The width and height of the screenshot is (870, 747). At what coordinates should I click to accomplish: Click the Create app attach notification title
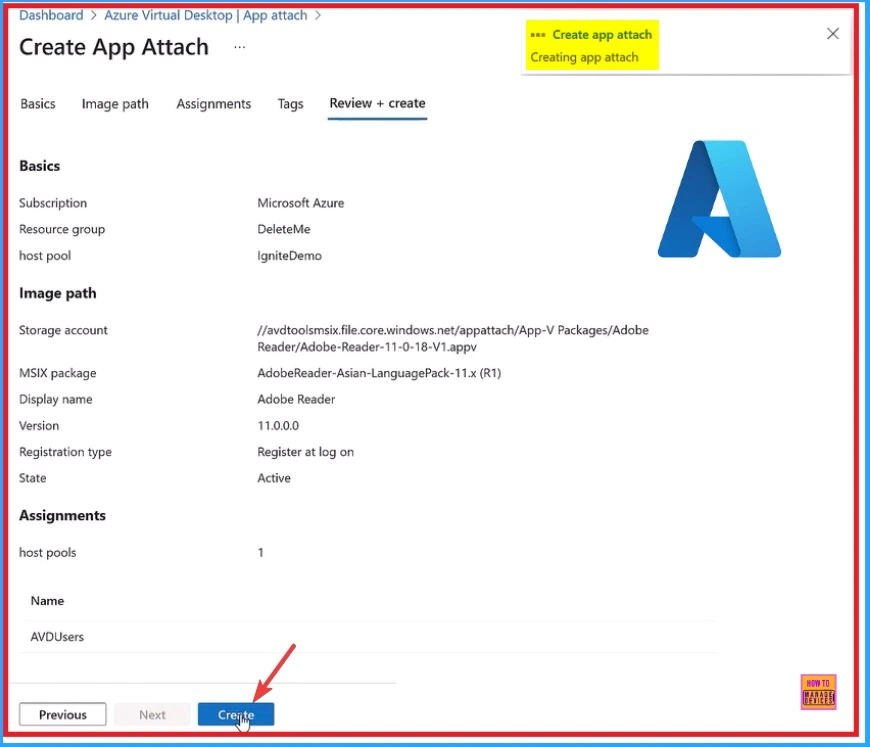(602, 35)
